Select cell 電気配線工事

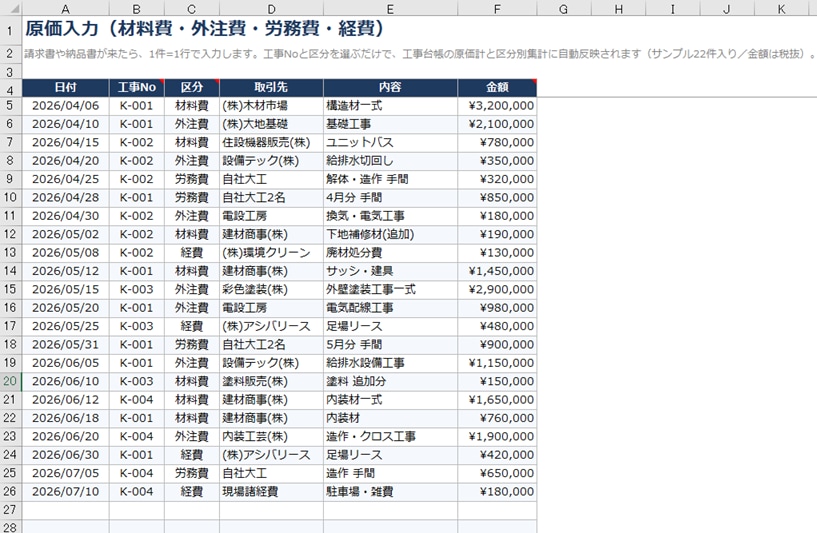[x=390, y=307]
